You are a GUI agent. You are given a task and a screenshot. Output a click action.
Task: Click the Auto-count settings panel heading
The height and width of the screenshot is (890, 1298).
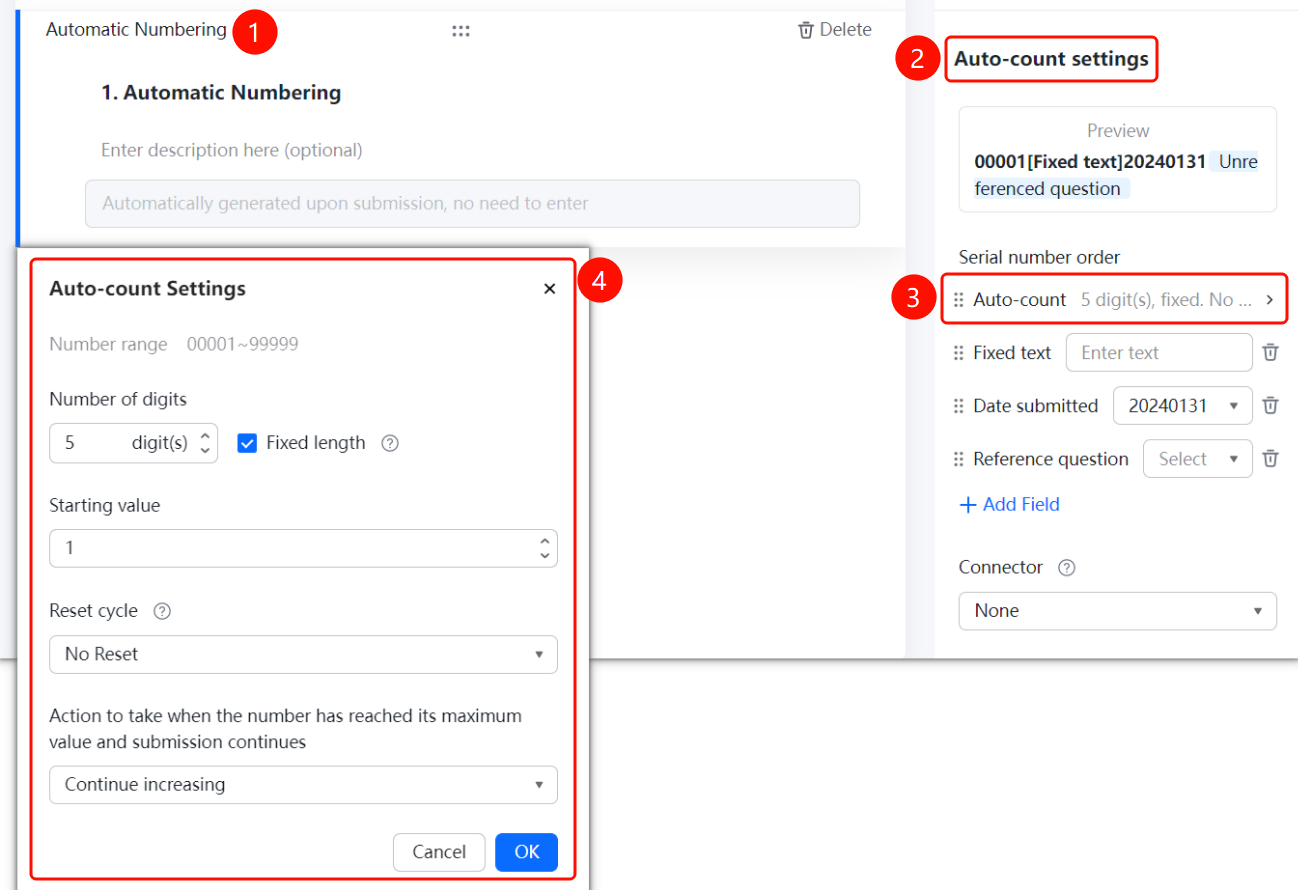tap(1051, 59)
